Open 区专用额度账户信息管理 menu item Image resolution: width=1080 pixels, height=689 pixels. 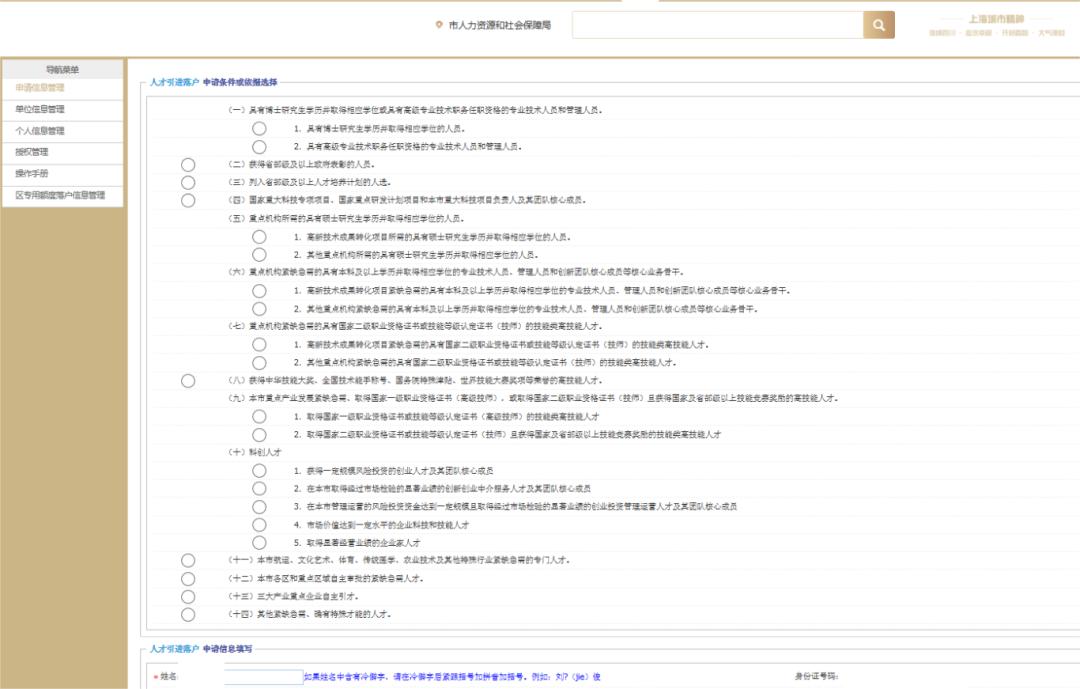62,195
